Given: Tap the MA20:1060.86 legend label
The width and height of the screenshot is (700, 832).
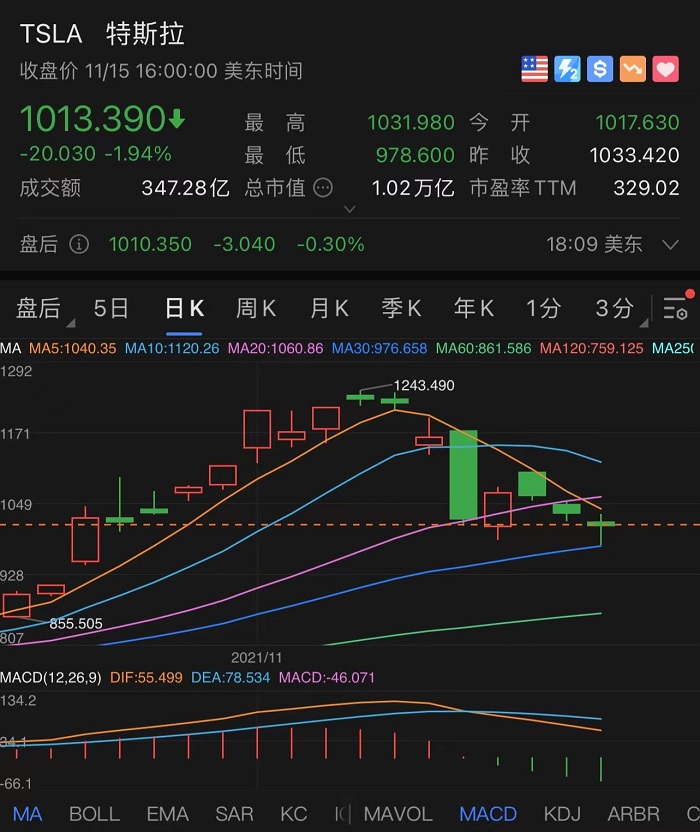Looking at the screenshot, I should tap(275, 349).
